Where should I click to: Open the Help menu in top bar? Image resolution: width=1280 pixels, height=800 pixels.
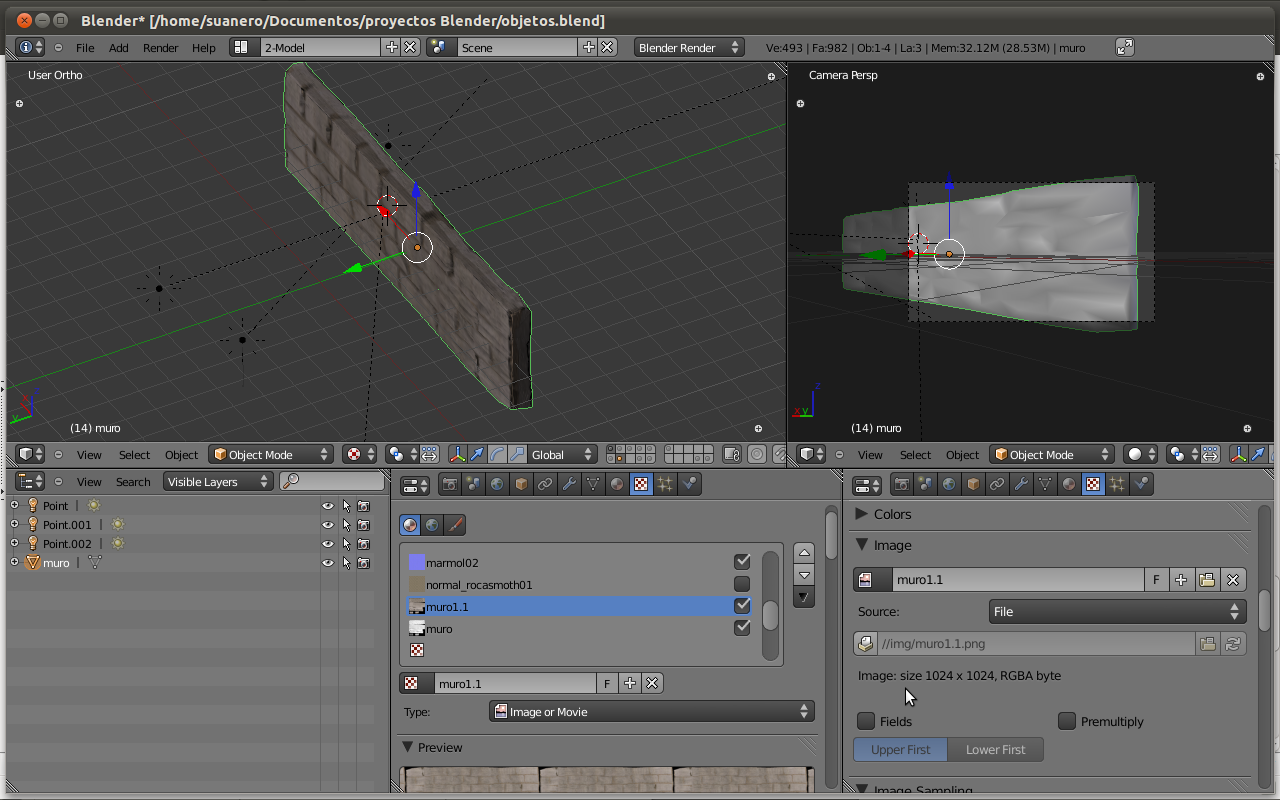[203, 48]
